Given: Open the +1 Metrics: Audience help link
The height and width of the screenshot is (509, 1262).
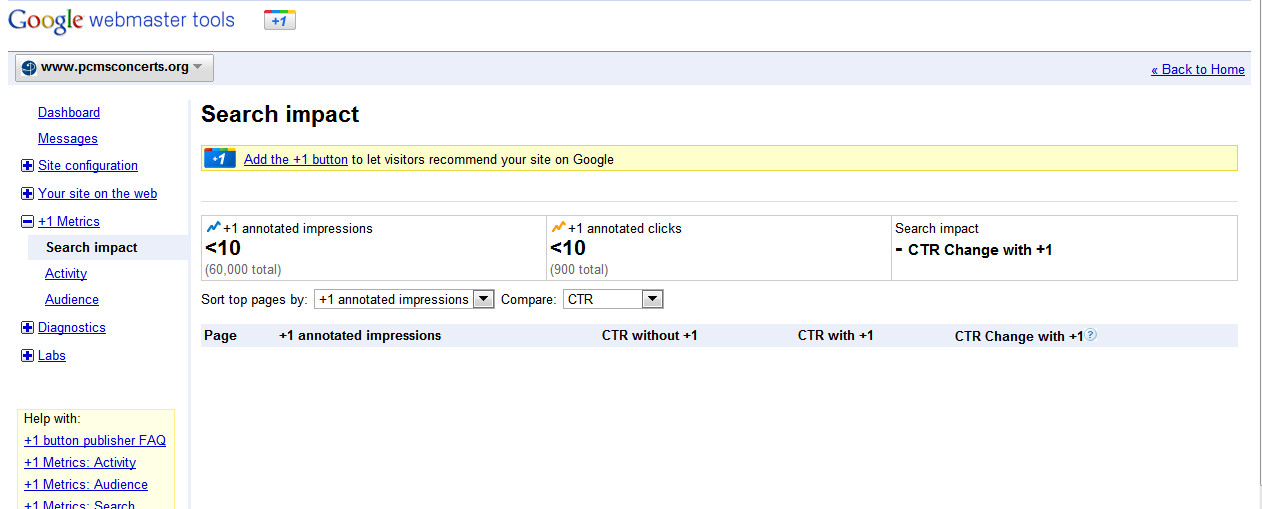Looking at the screenshot, I should (86, 484).
